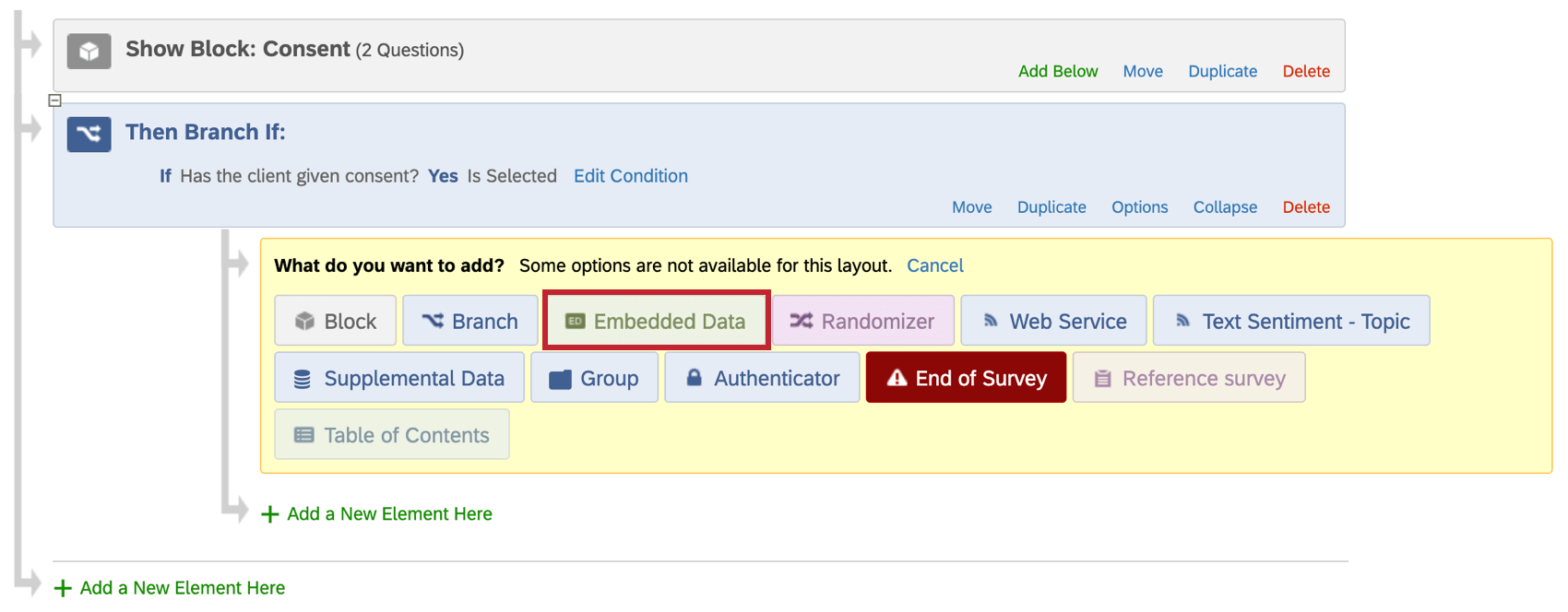The height and width of the screenshot is (612, 1568).
Task: Add an Embedded Data element
Action: click(656, 321)
